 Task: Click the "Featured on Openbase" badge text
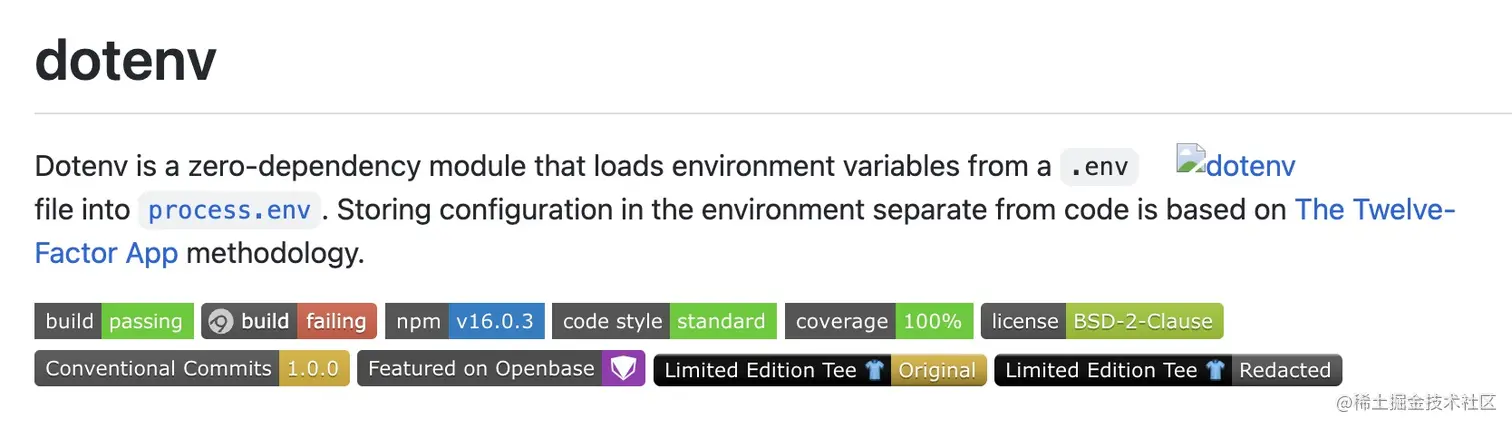481,369
